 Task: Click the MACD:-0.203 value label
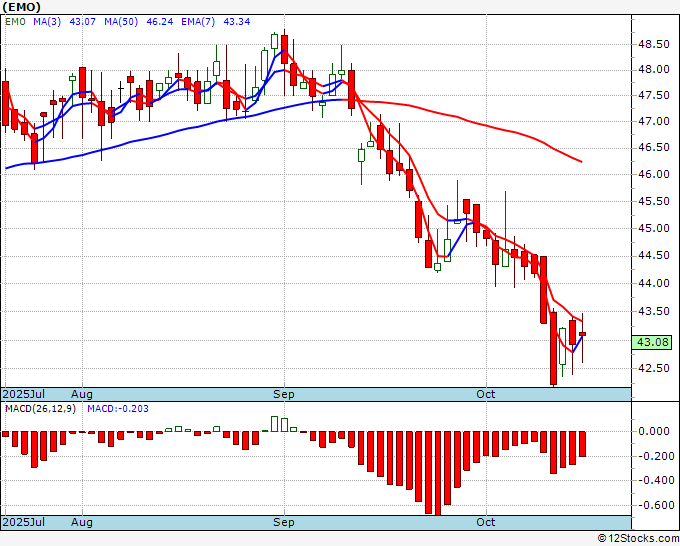pyautogui.click(x=118, y=409)
